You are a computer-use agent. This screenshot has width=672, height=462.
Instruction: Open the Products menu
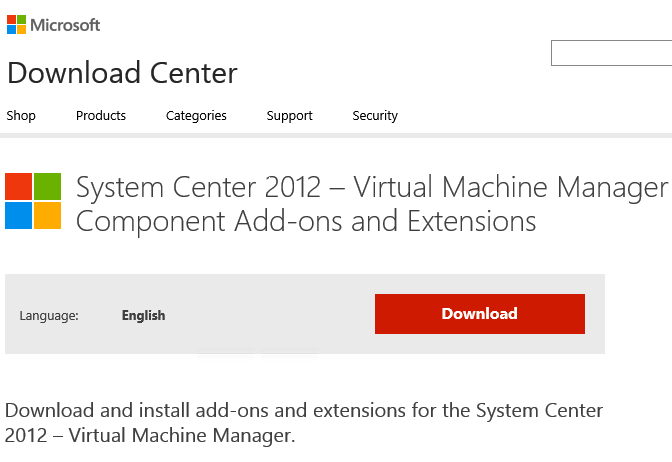[x=101, y=116]
